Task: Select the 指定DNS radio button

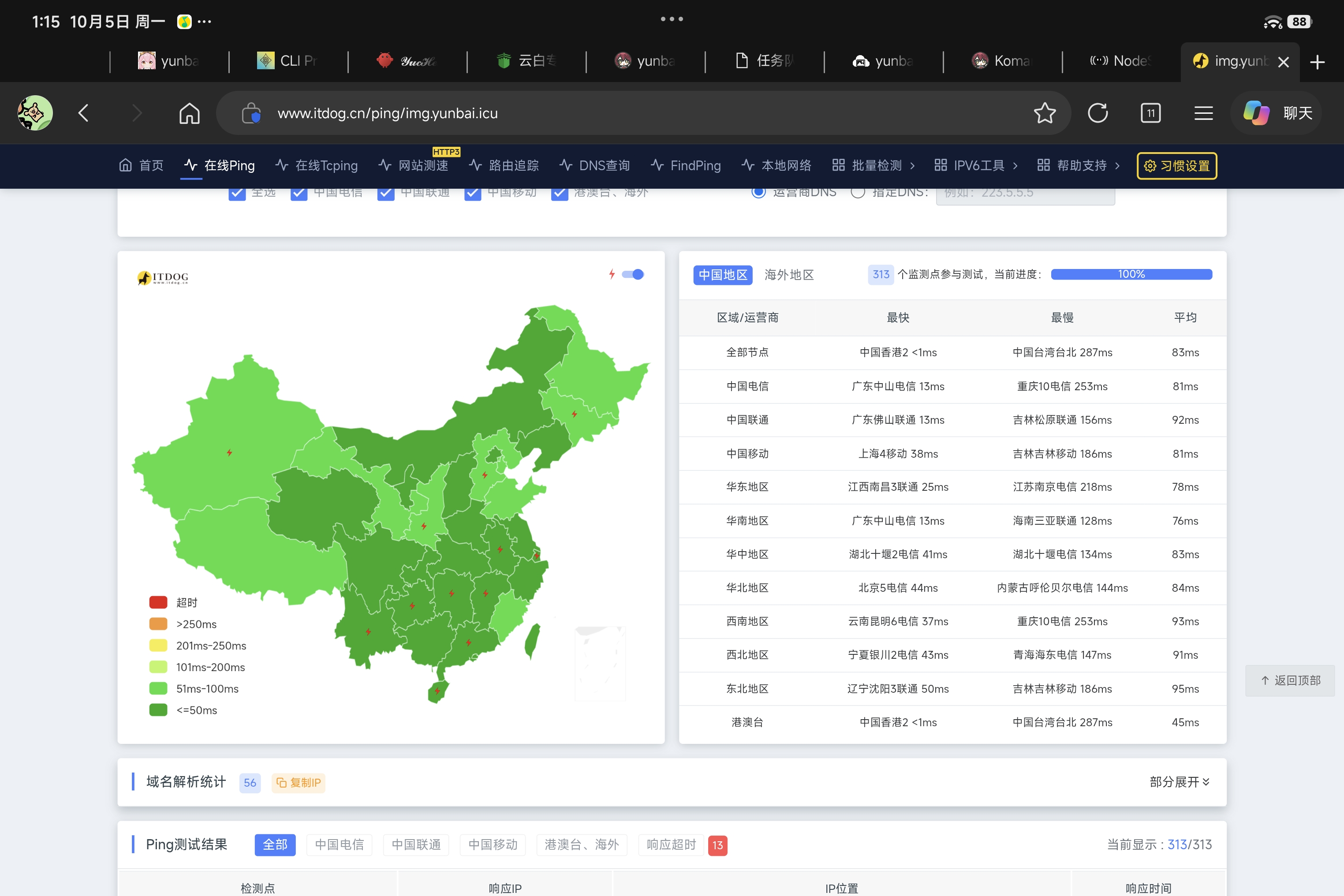Action: click(x=857, y=193)
